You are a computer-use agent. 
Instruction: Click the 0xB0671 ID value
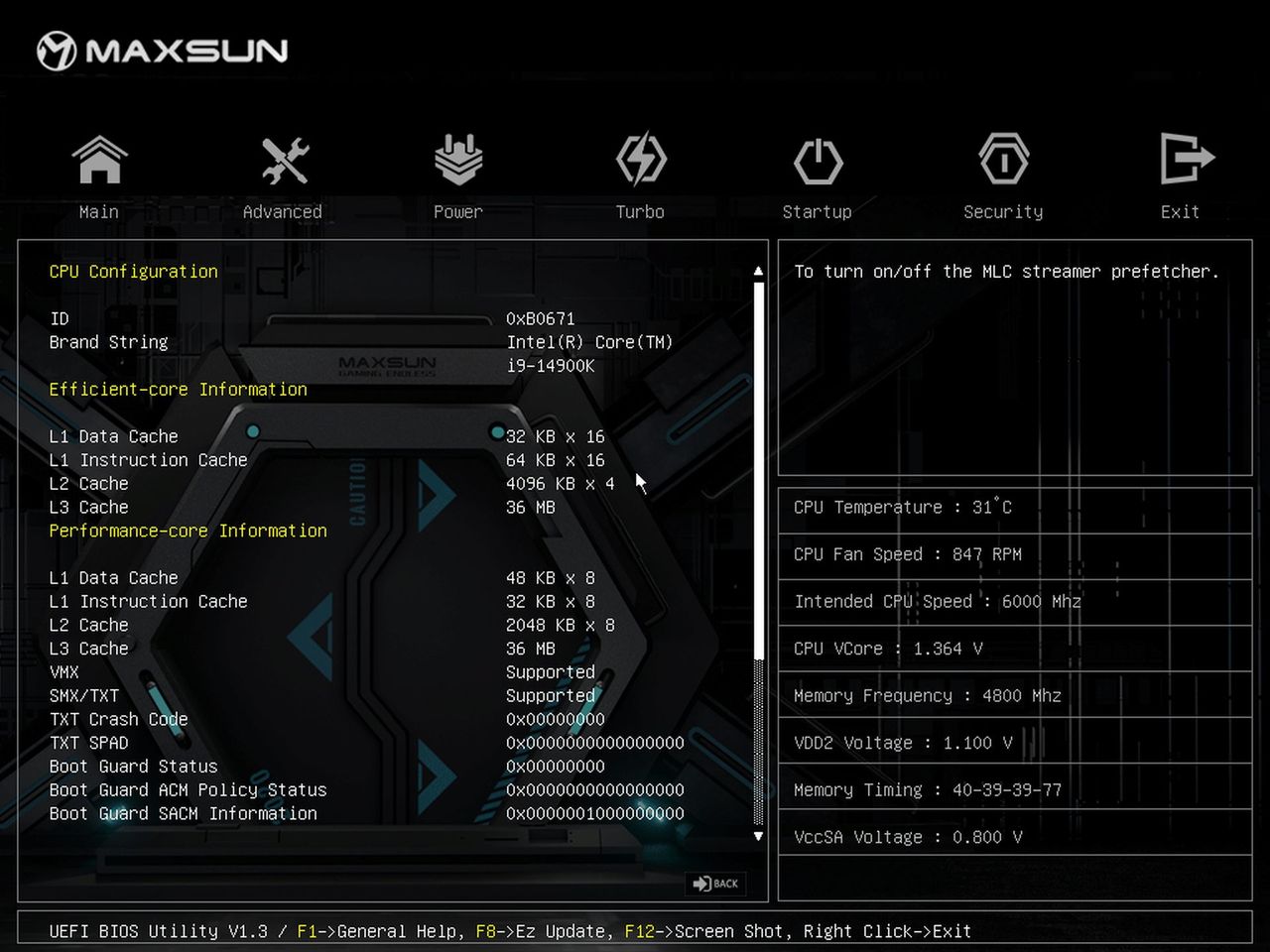coord(541,318)
